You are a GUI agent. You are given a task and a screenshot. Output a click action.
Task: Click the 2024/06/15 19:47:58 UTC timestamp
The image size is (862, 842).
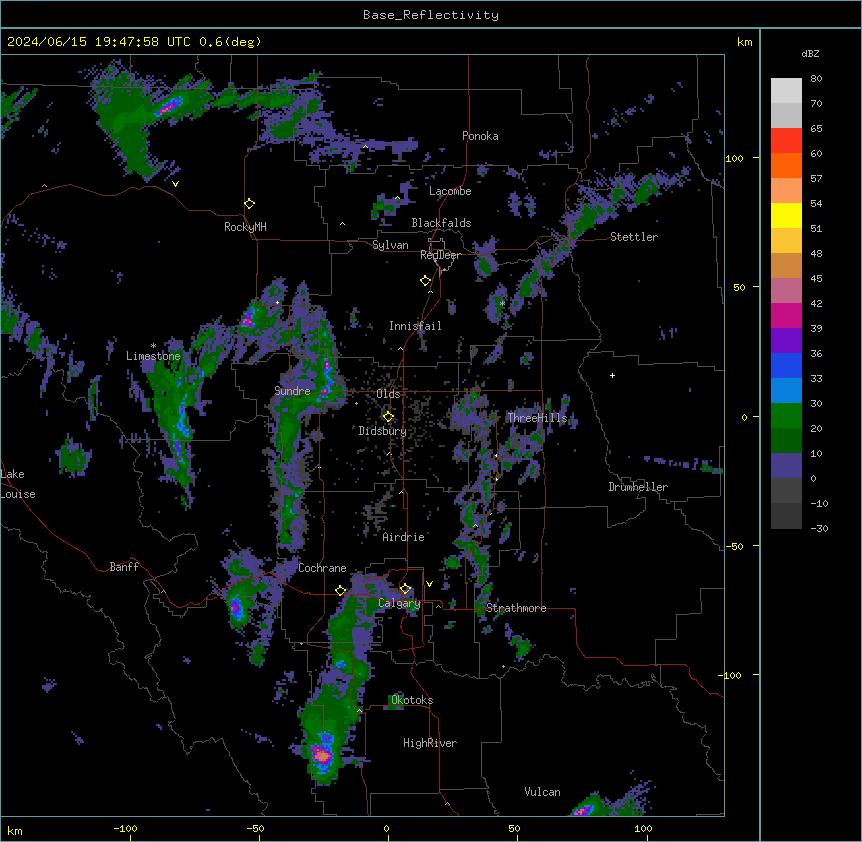[x=99, y=42]
